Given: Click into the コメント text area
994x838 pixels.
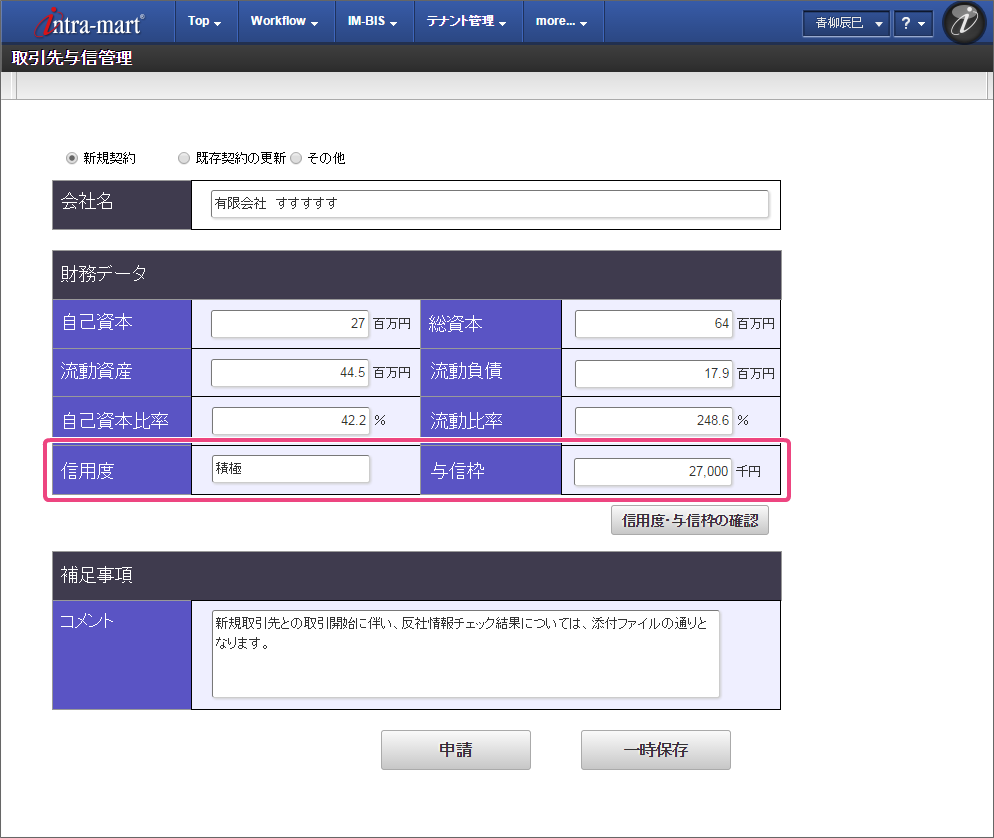Looking at the screenshot, I should pyautogui.click(x=465, y=654).
